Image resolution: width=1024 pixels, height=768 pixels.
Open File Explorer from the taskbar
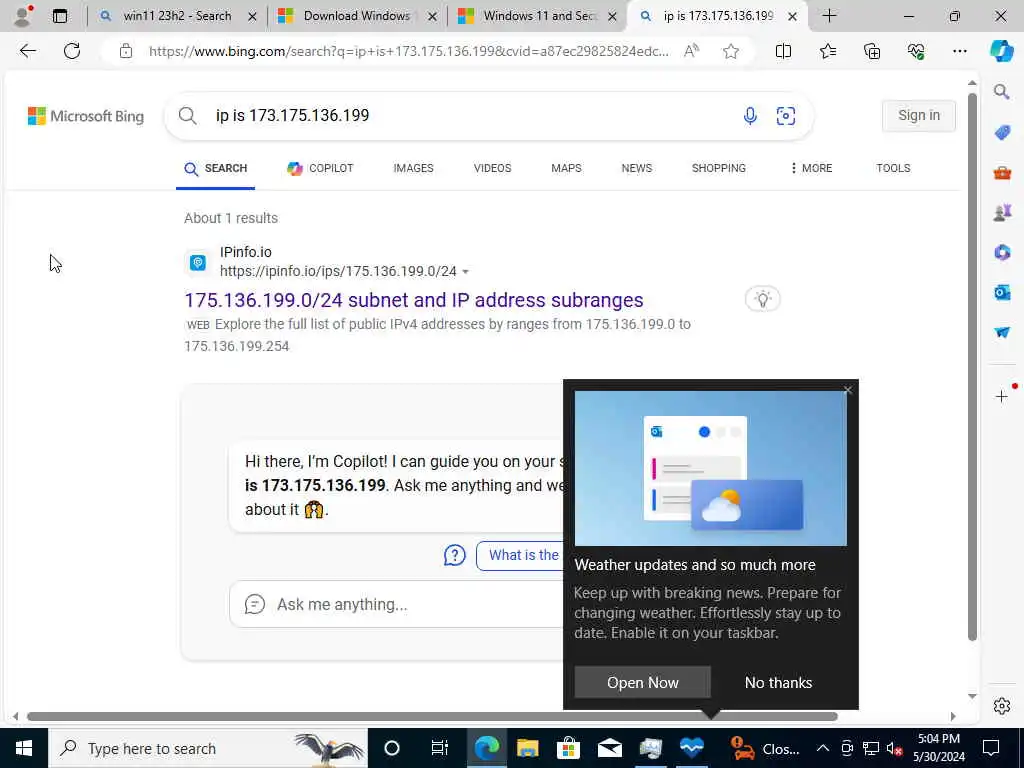pos(528,748)
